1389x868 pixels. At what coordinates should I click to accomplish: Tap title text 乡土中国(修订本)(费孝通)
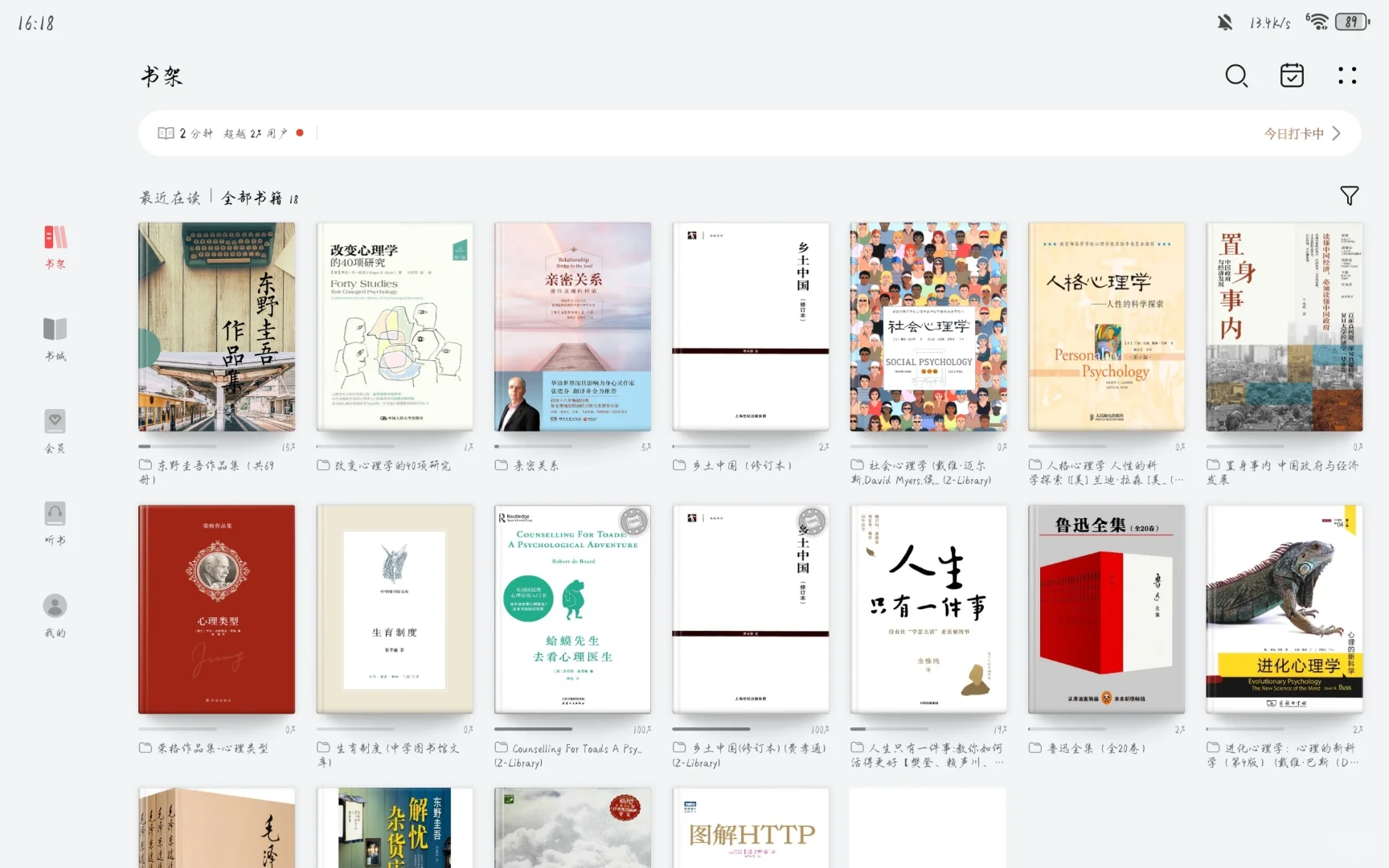pos(750,755)
